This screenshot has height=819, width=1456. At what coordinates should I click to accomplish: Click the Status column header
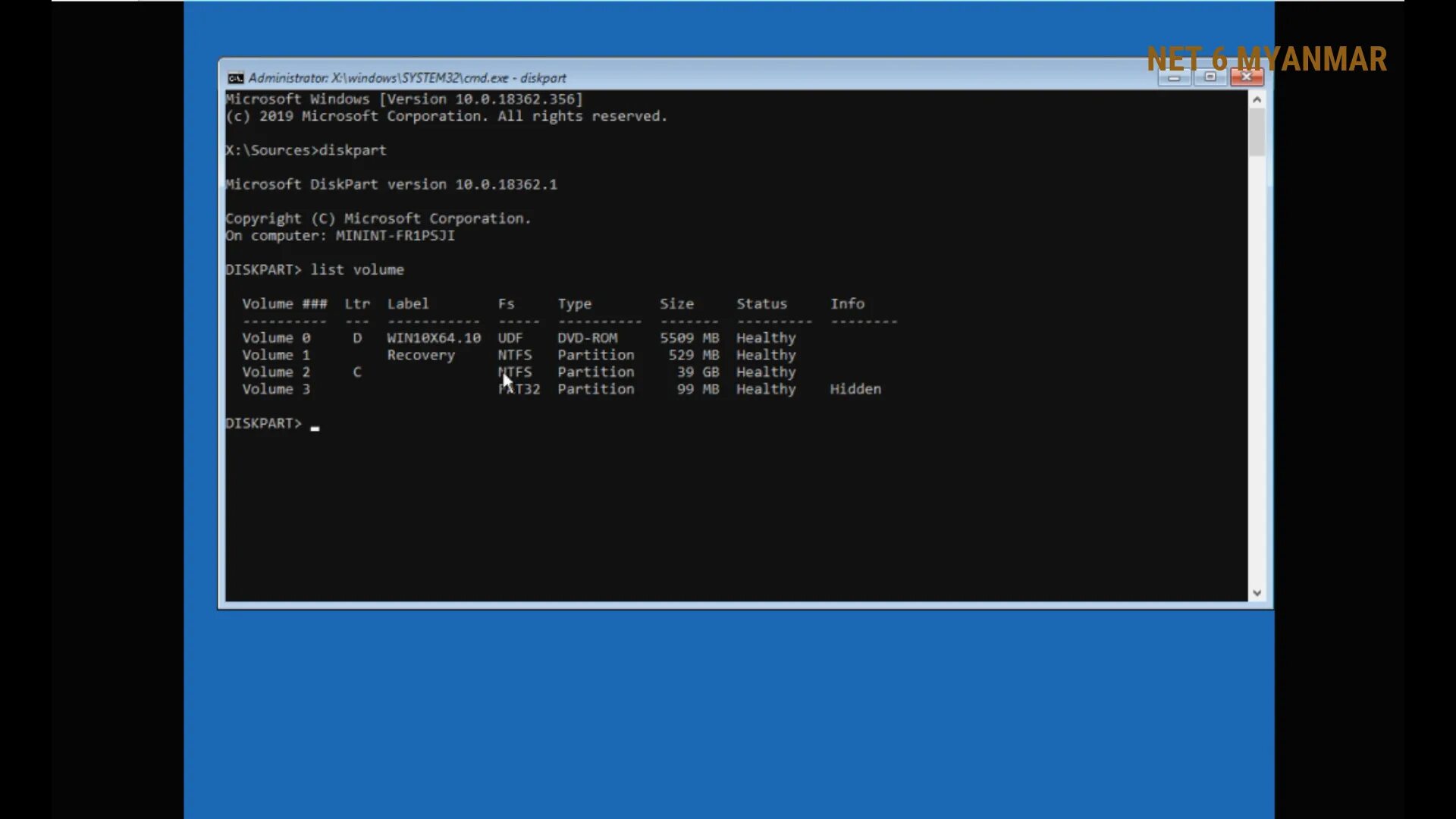pos(761,303)
